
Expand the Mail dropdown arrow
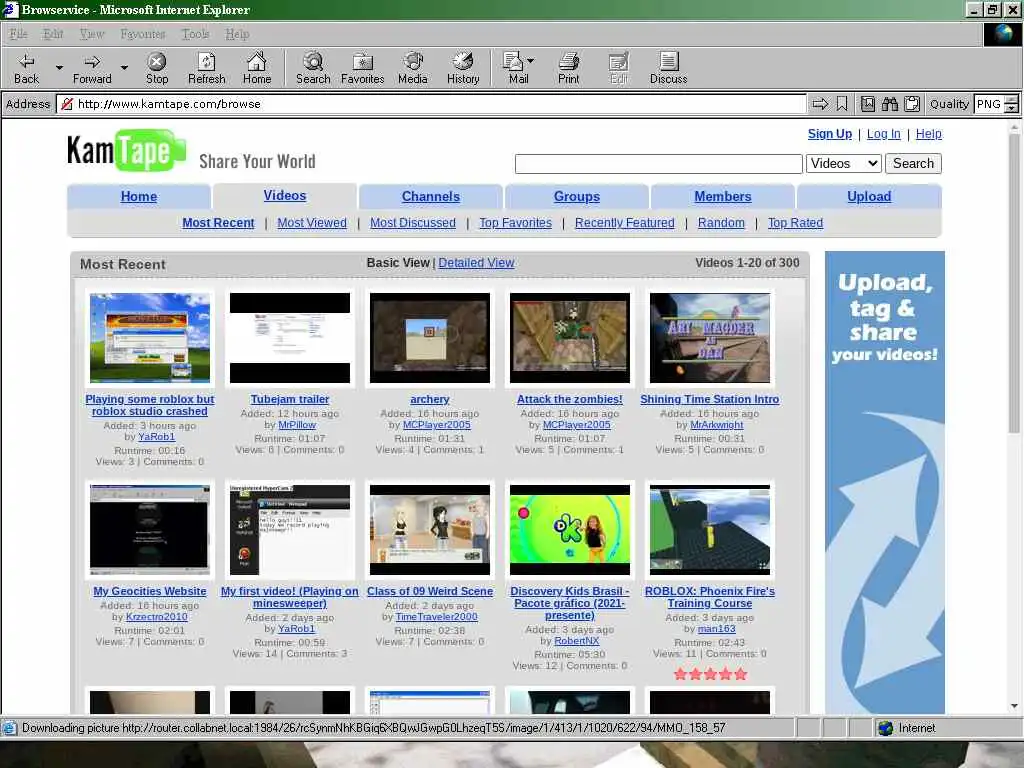coord(530,61)
